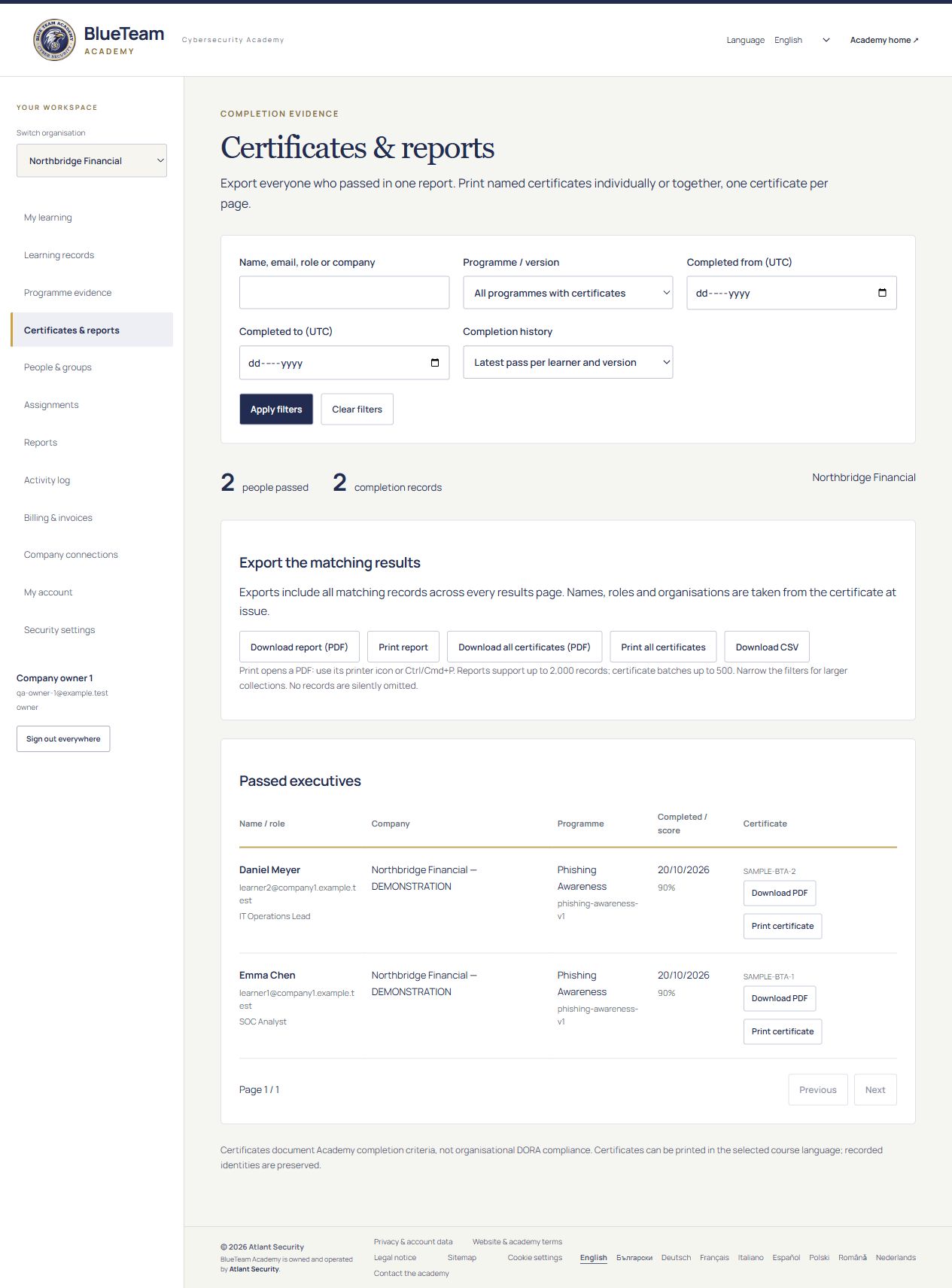
Task: Open calendar picker in Completed from field
Action: click(882, 293)
